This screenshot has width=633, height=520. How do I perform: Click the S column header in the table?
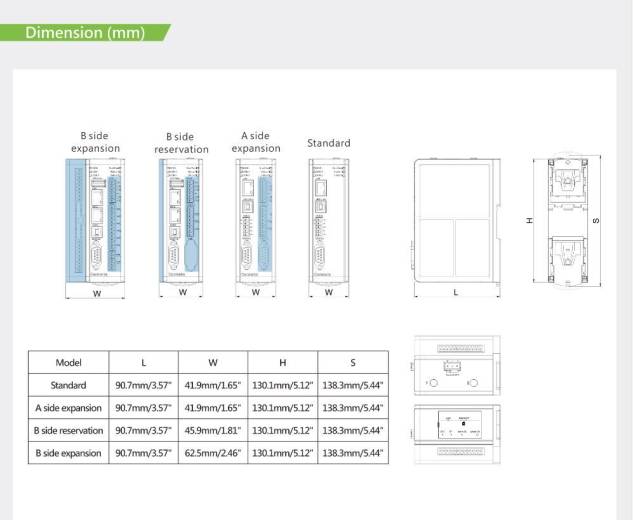(352, 363)
